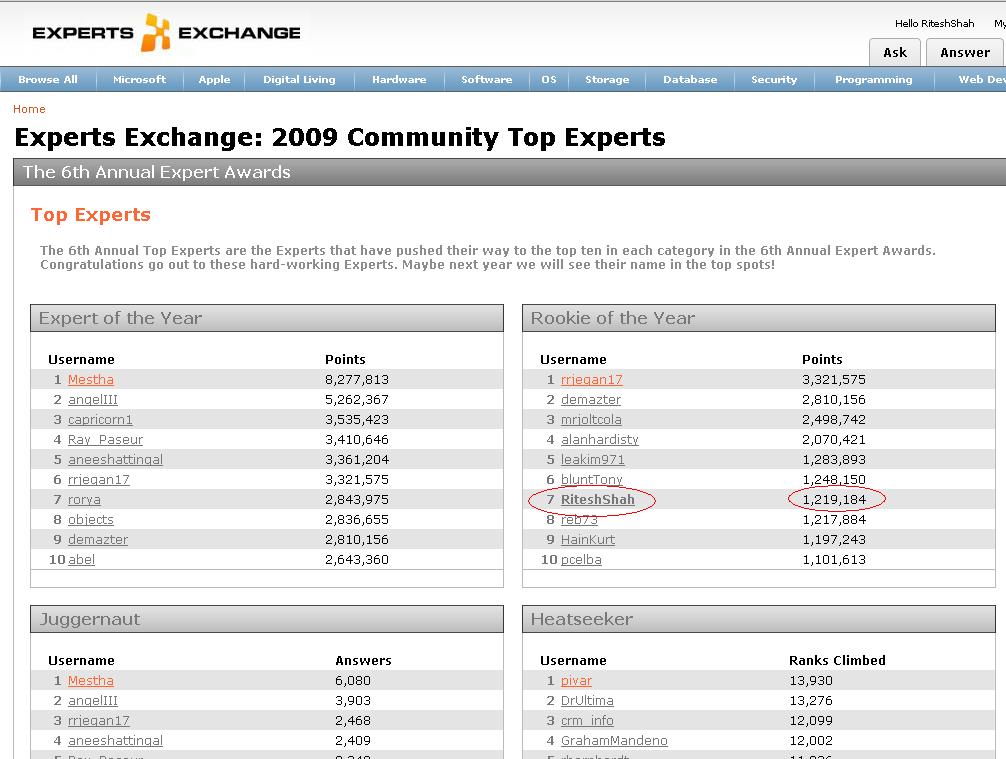Go to Digital Living category
The height and width of the screenshot is (759, 1006).
pyautogui.click(x=299, y=80)
